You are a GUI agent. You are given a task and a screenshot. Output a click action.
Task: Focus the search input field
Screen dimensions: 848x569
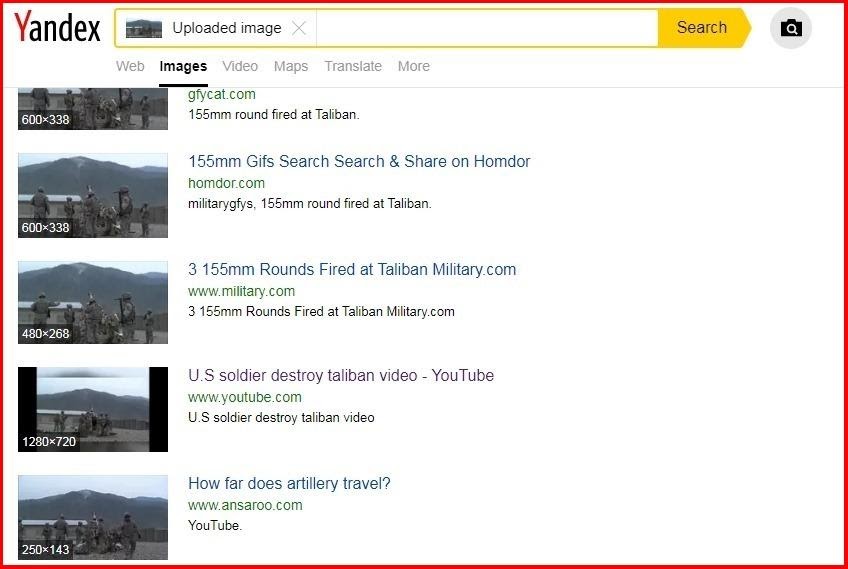(x=487, y=28)
